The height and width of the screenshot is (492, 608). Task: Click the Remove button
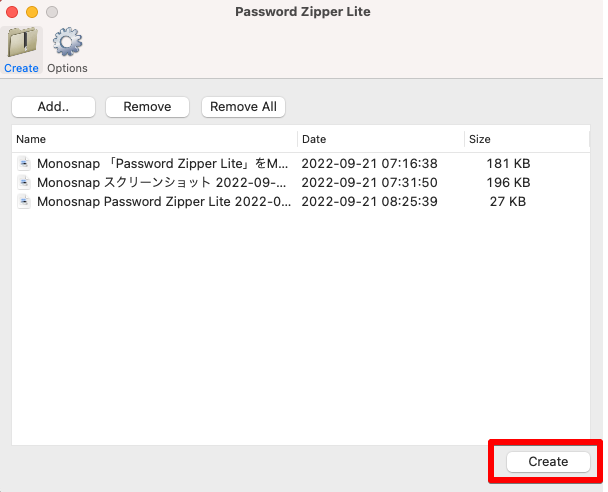point(147,107)
